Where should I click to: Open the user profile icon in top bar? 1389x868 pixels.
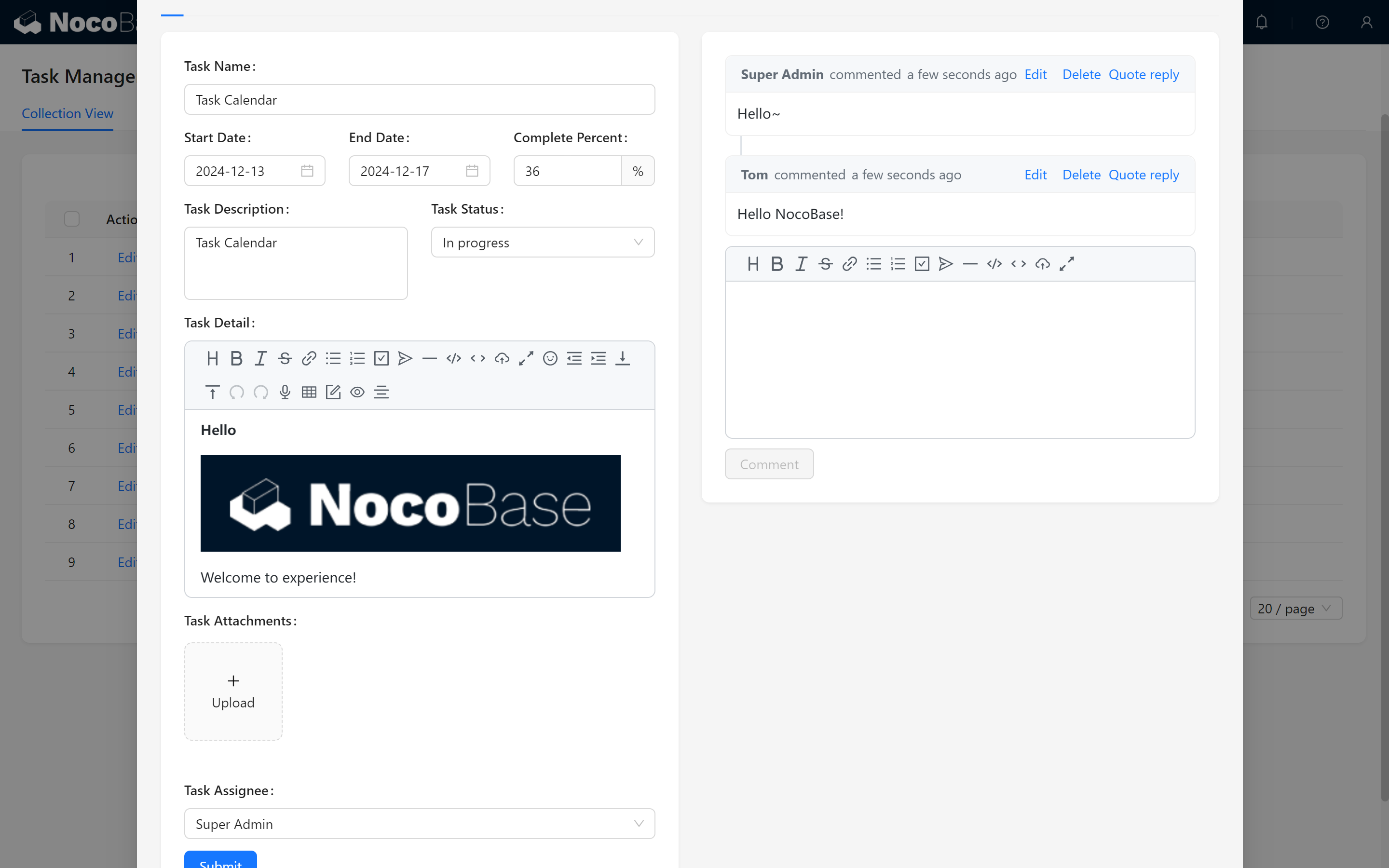coord(1367,22)
